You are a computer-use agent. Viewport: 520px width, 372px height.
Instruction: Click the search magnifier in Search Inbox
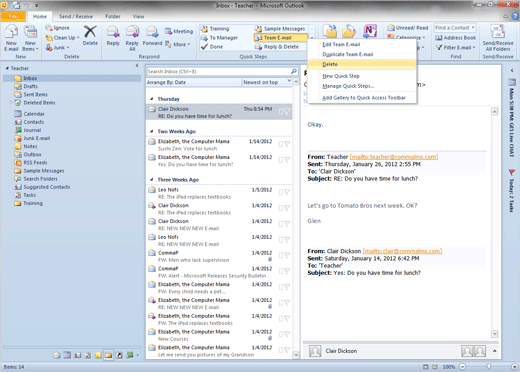click(x=294, y=71)
